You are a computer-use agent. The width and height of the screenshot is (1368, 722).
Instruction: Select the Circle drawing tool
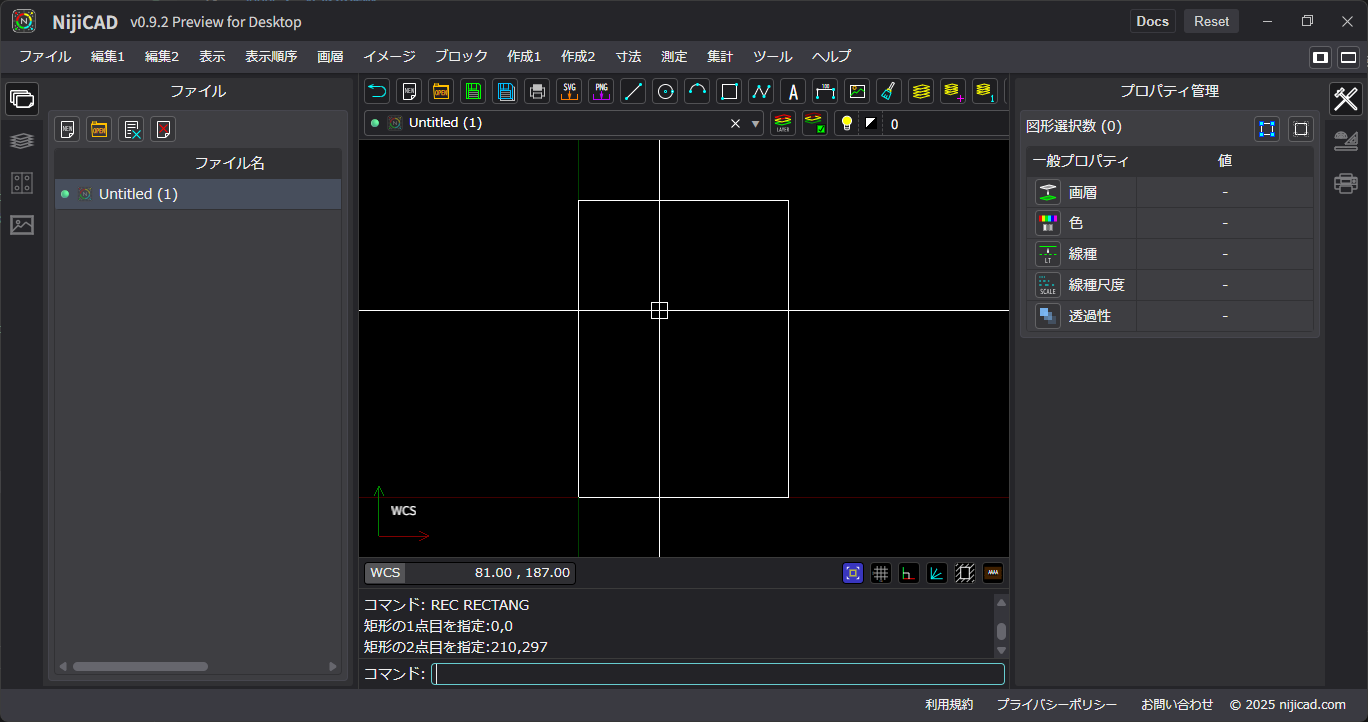tap(665, 92)
